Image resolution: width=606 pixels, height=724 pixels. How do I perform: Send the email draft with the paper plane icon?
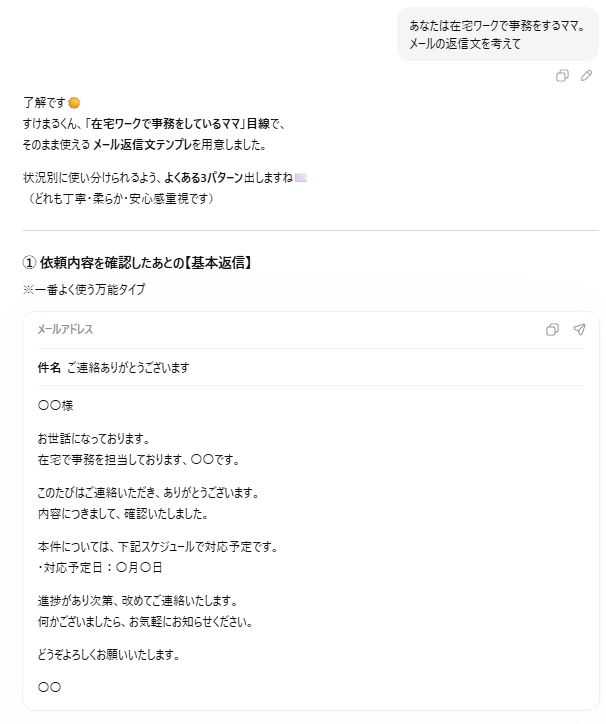[579, 330]
